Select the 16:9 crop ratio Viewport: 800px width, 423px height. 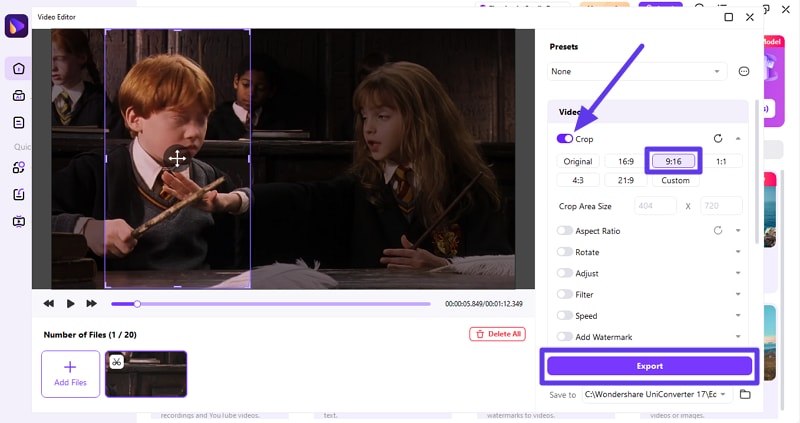click(626, 161)
